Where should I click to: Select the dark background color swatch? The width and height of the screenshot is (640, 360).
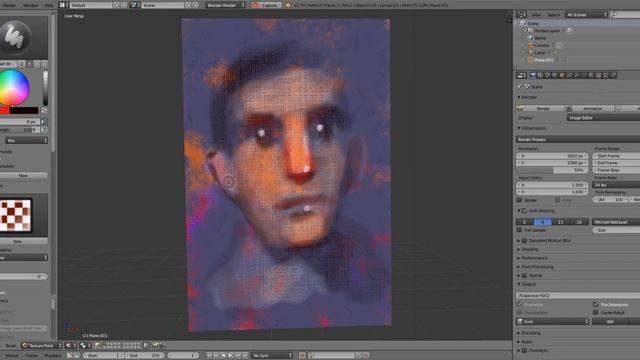(x=24, y=111)
